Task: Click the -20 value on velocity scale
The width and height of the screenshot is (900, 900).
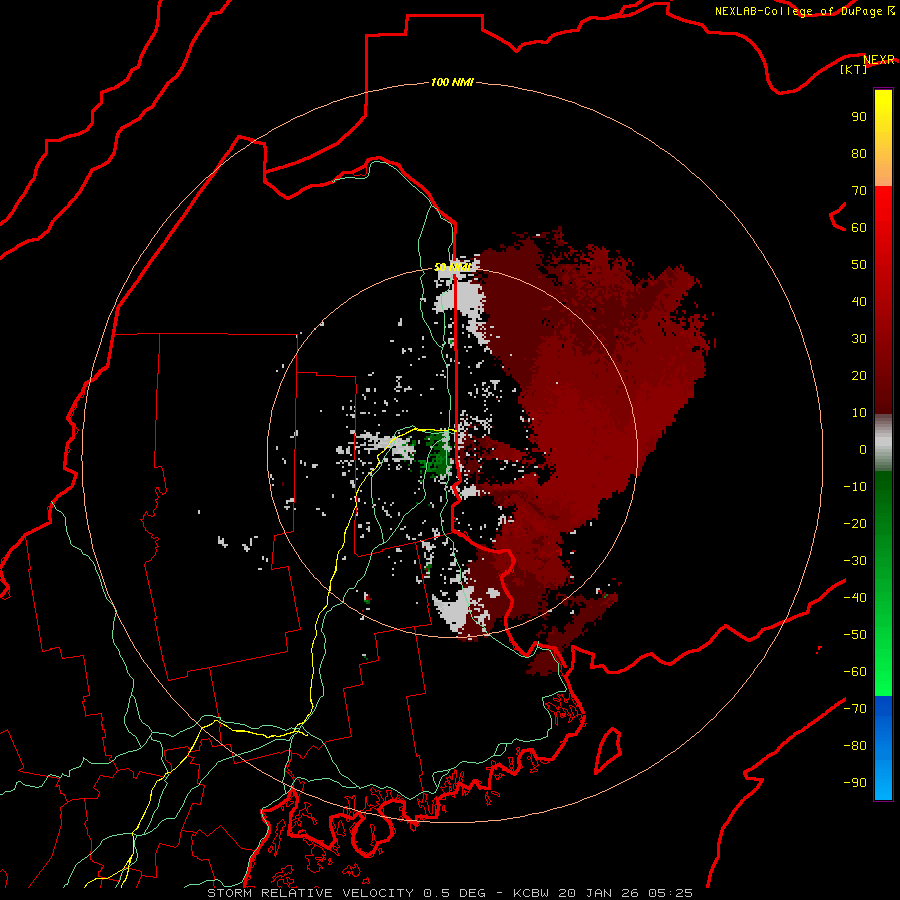Action: click(x=855, y=523)
